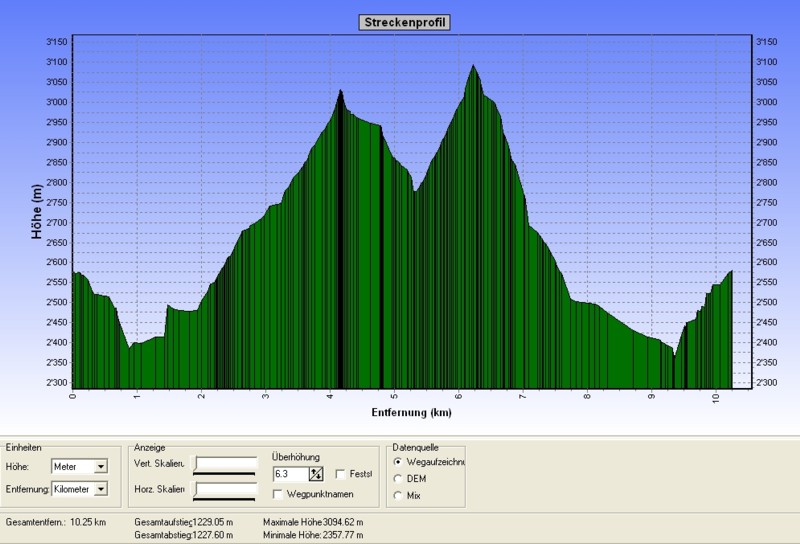This screenshot has height=544, width=800.
Task: Click the first summit peak near 4 km
Action: coord(340,92)
